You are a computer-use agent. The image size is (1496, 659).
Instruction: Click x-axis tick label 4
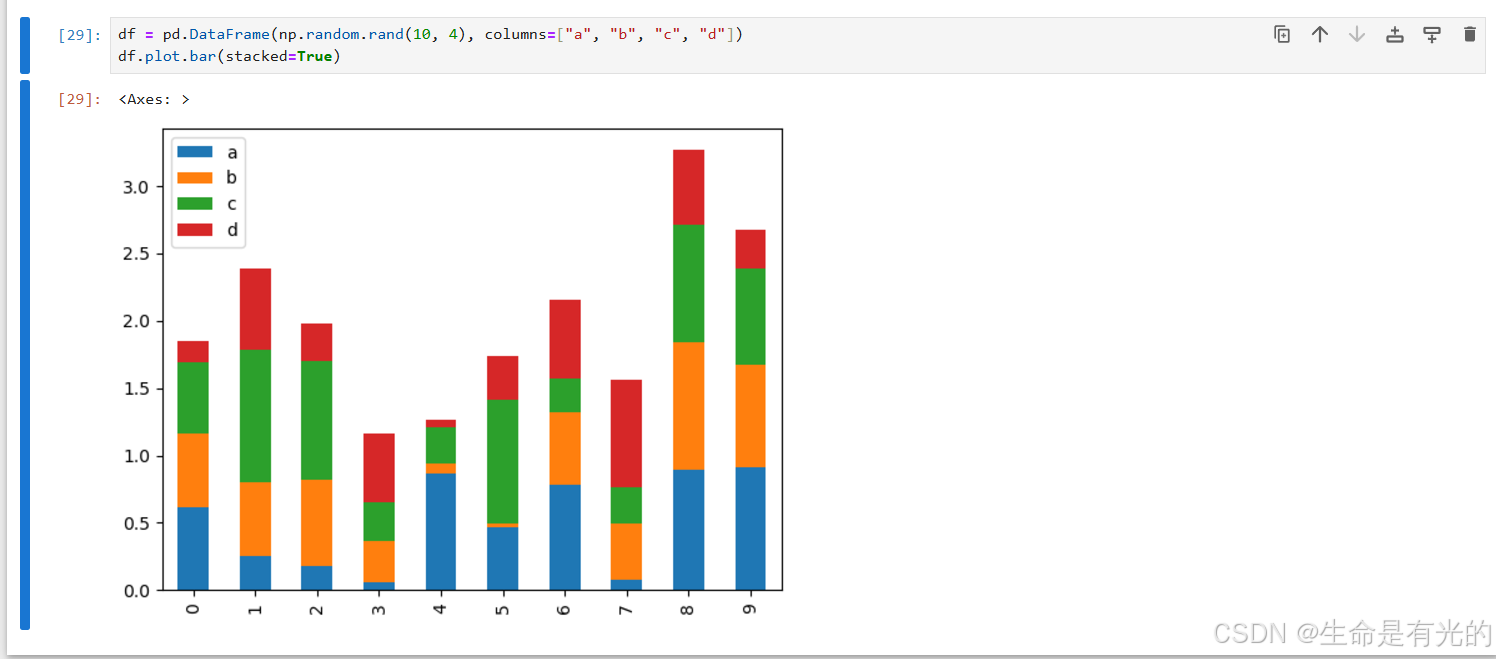441,608
